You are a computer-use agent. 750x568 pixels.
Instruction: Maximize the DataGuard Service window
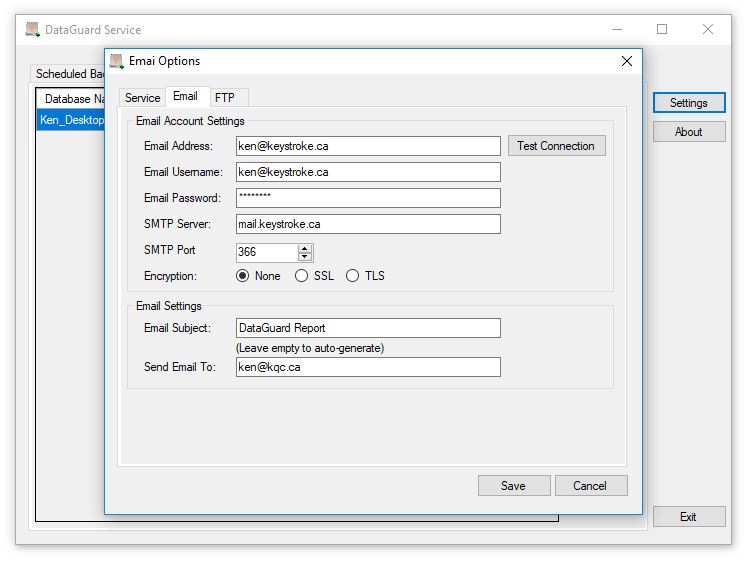(662, 30)
